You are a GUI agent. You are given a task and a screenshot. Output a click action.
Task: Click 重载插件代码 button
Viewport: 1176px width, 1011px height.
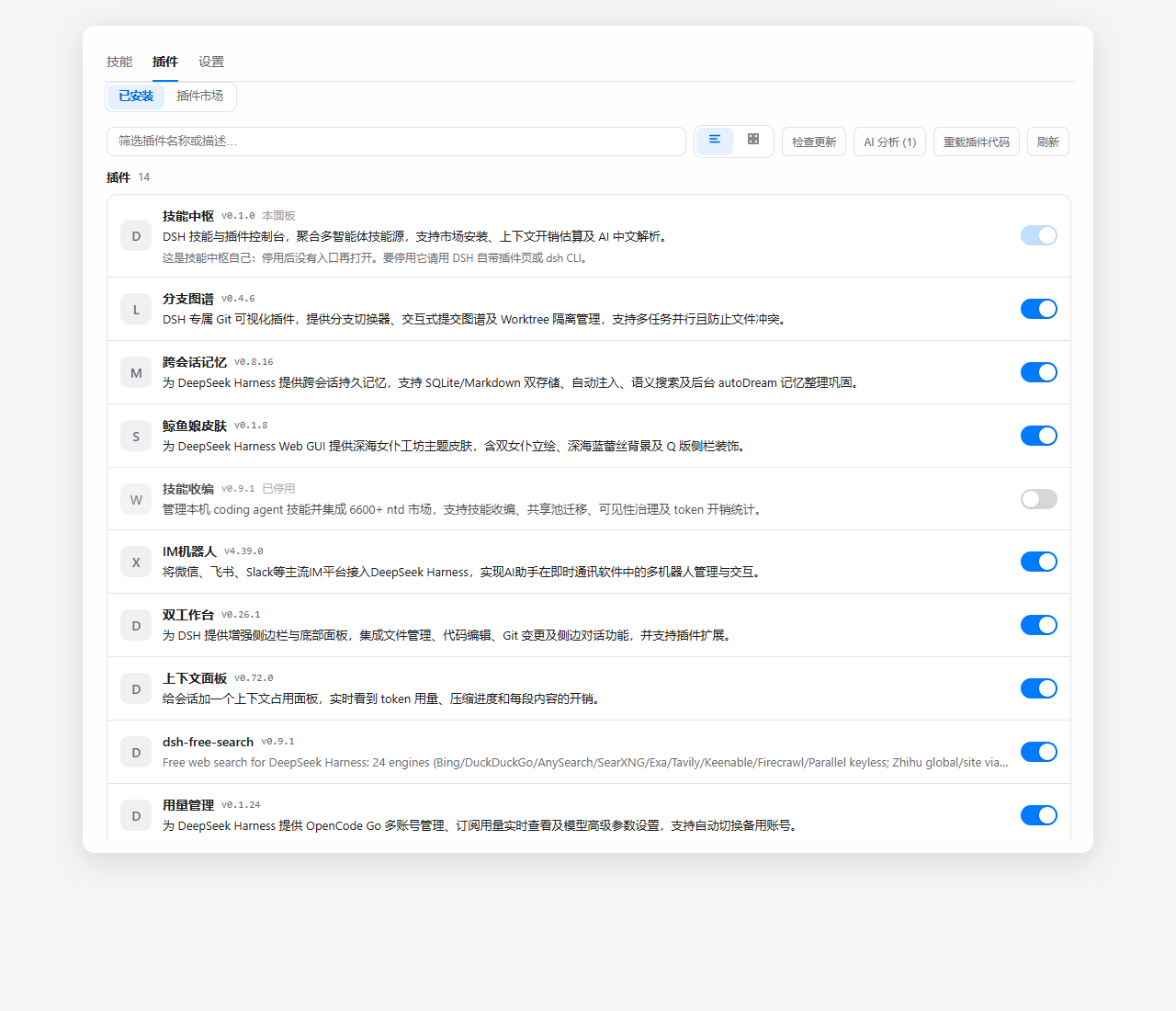coord(977,142)
